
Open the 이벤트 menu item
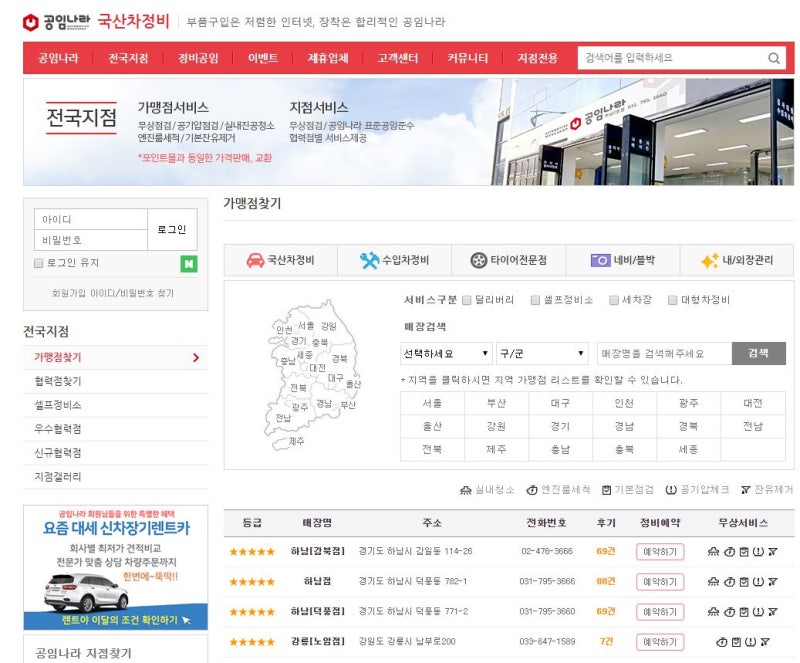point(263,58)
